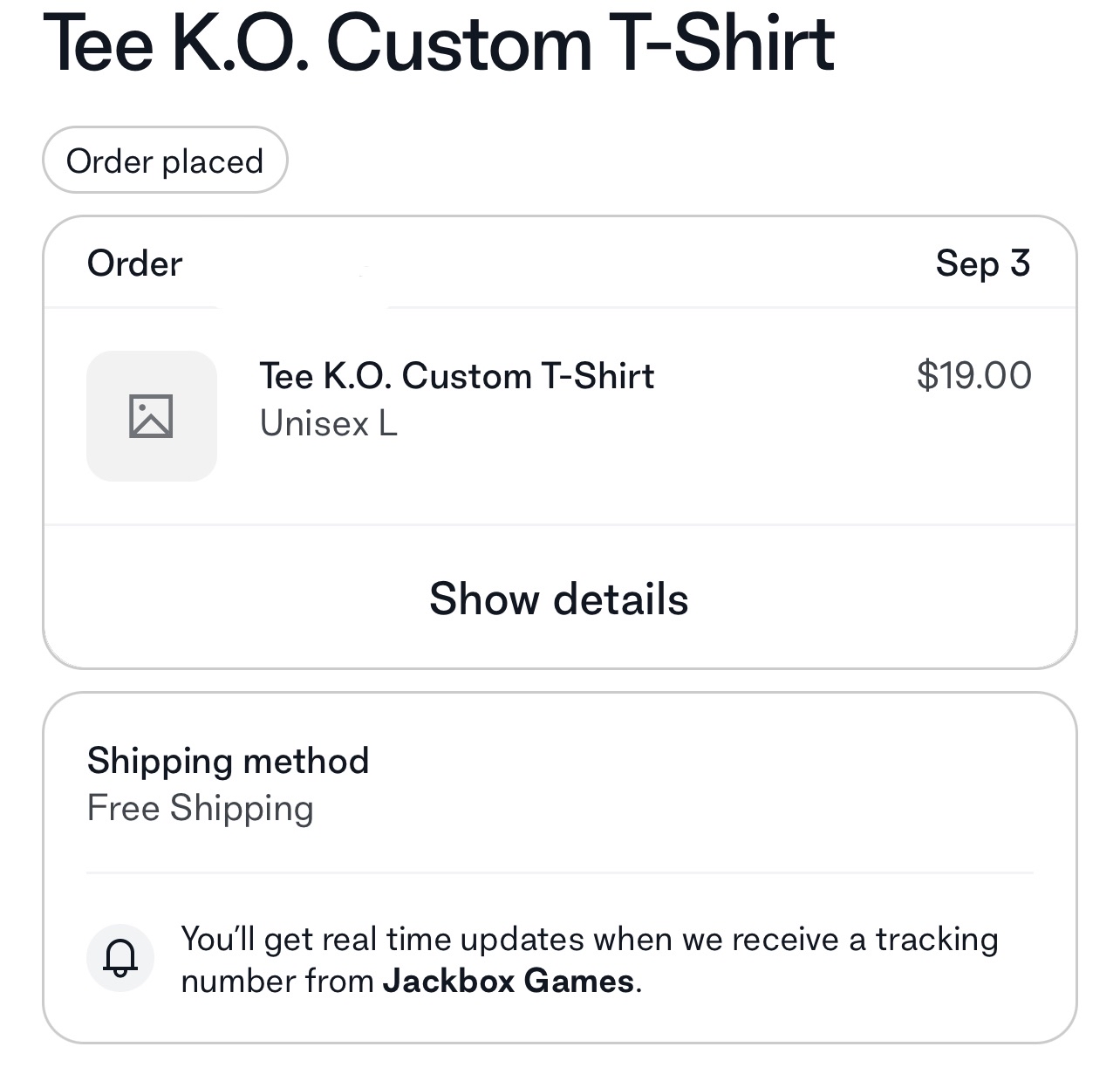This screenshot has width=1120, height=1081.
Task: Click the empty space right of Shipping method
Action: pos(698,761)
